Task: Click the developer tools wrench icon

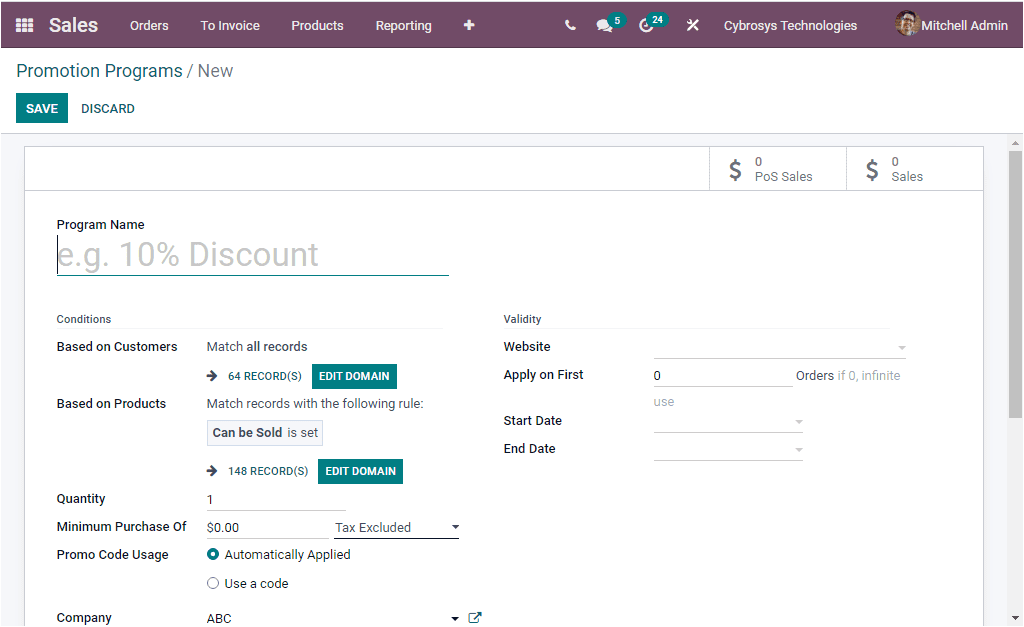Action: 692,25
